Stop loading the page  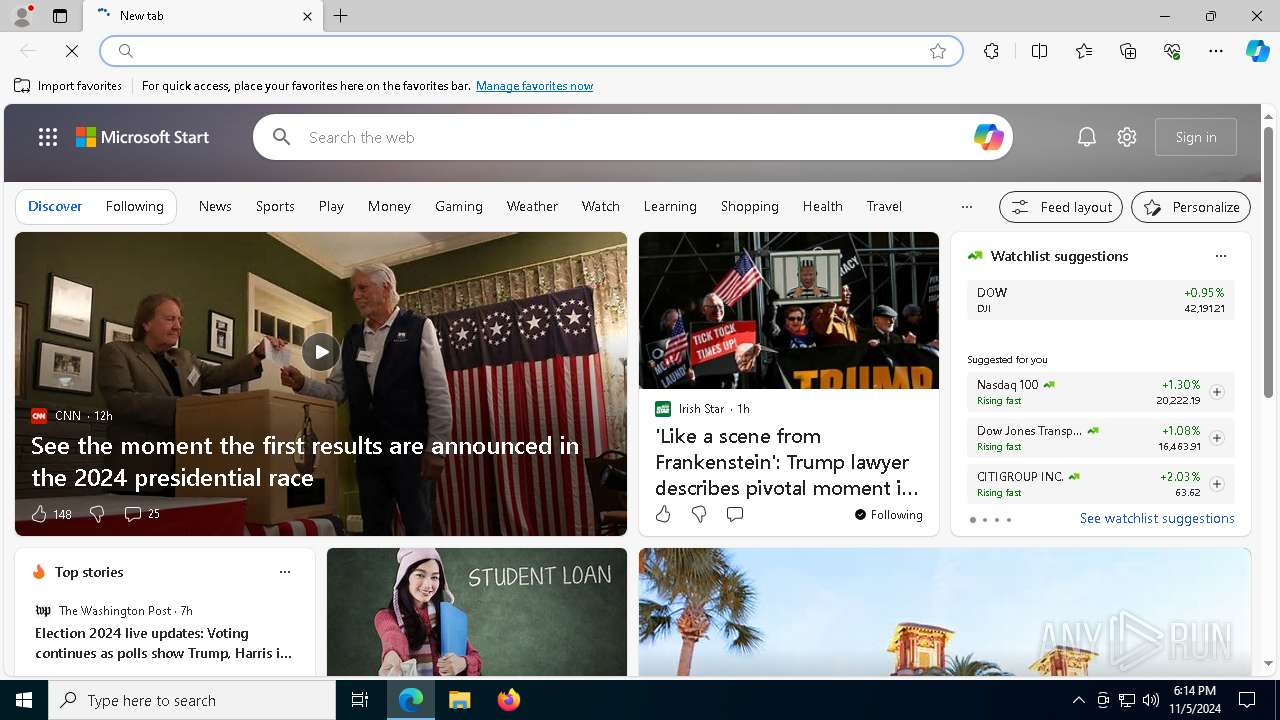tap(72, 51)
